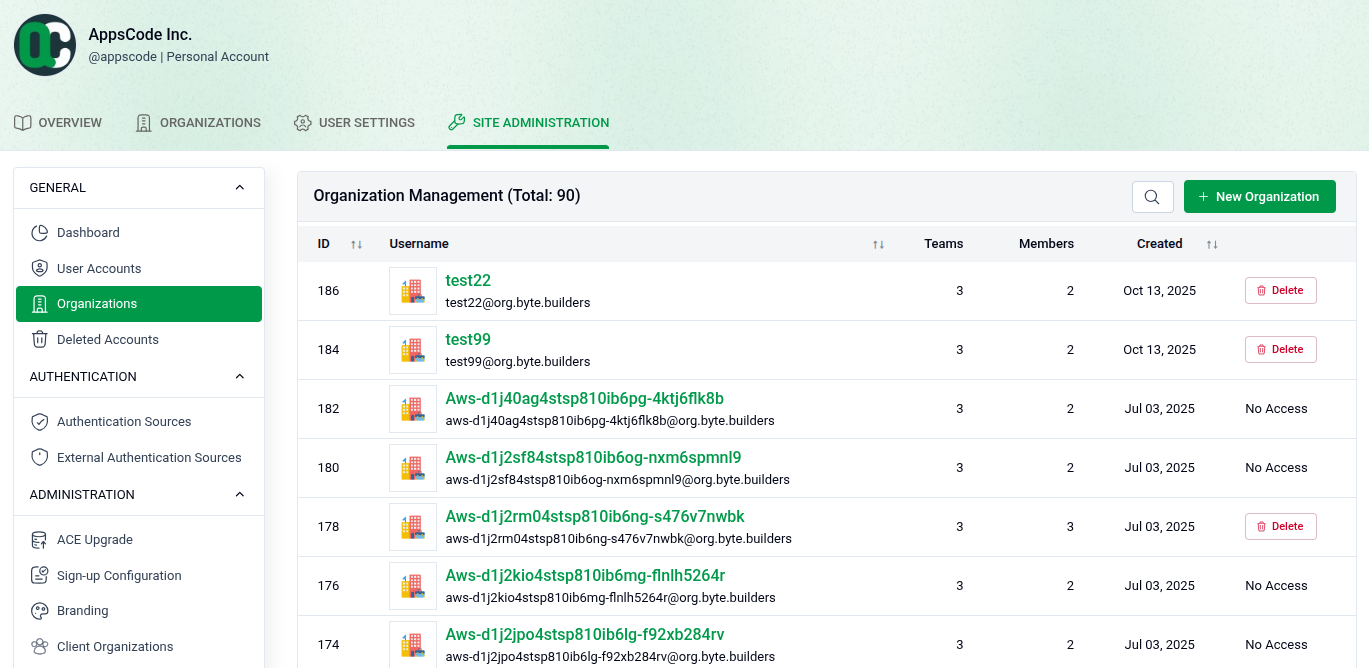Viewport: 1369px width, 668px height.
Task: Select the External Authentication Sources icon
Action: click(38, 457)
